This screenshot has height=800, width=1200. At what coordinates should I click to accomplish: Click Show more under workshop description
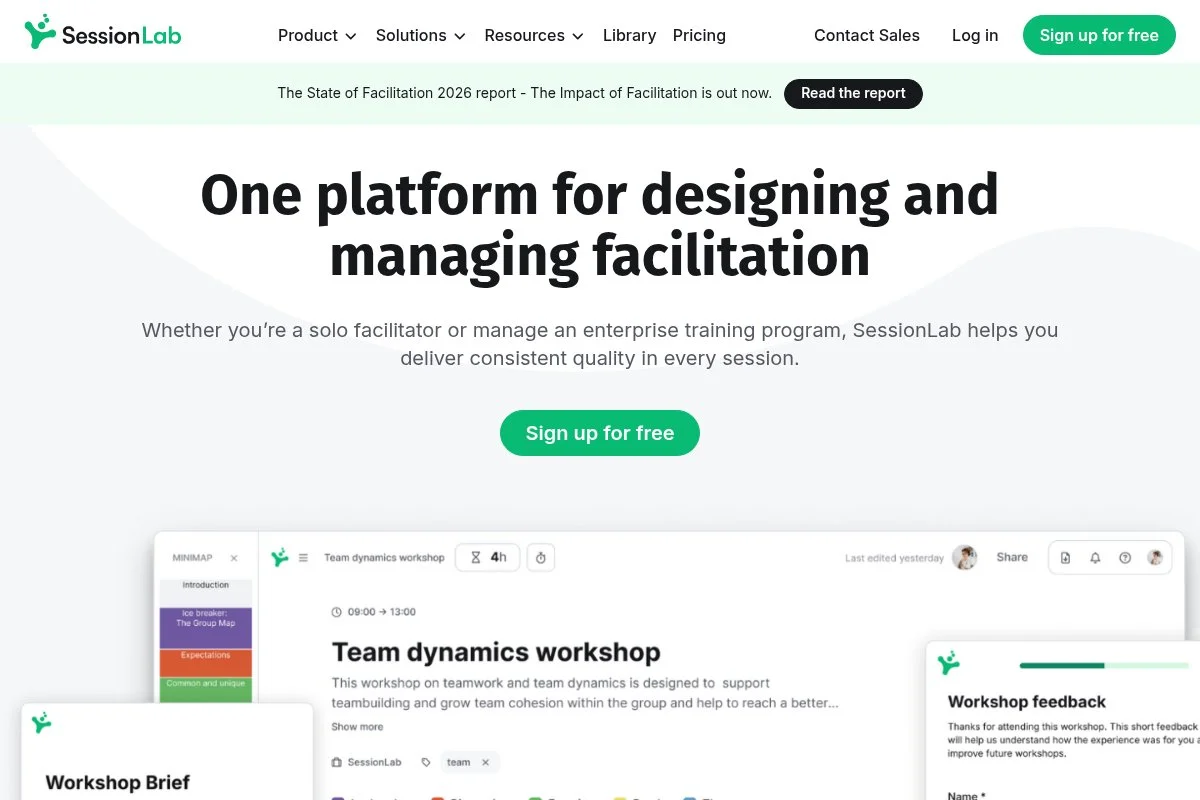(x=357, y=727)
